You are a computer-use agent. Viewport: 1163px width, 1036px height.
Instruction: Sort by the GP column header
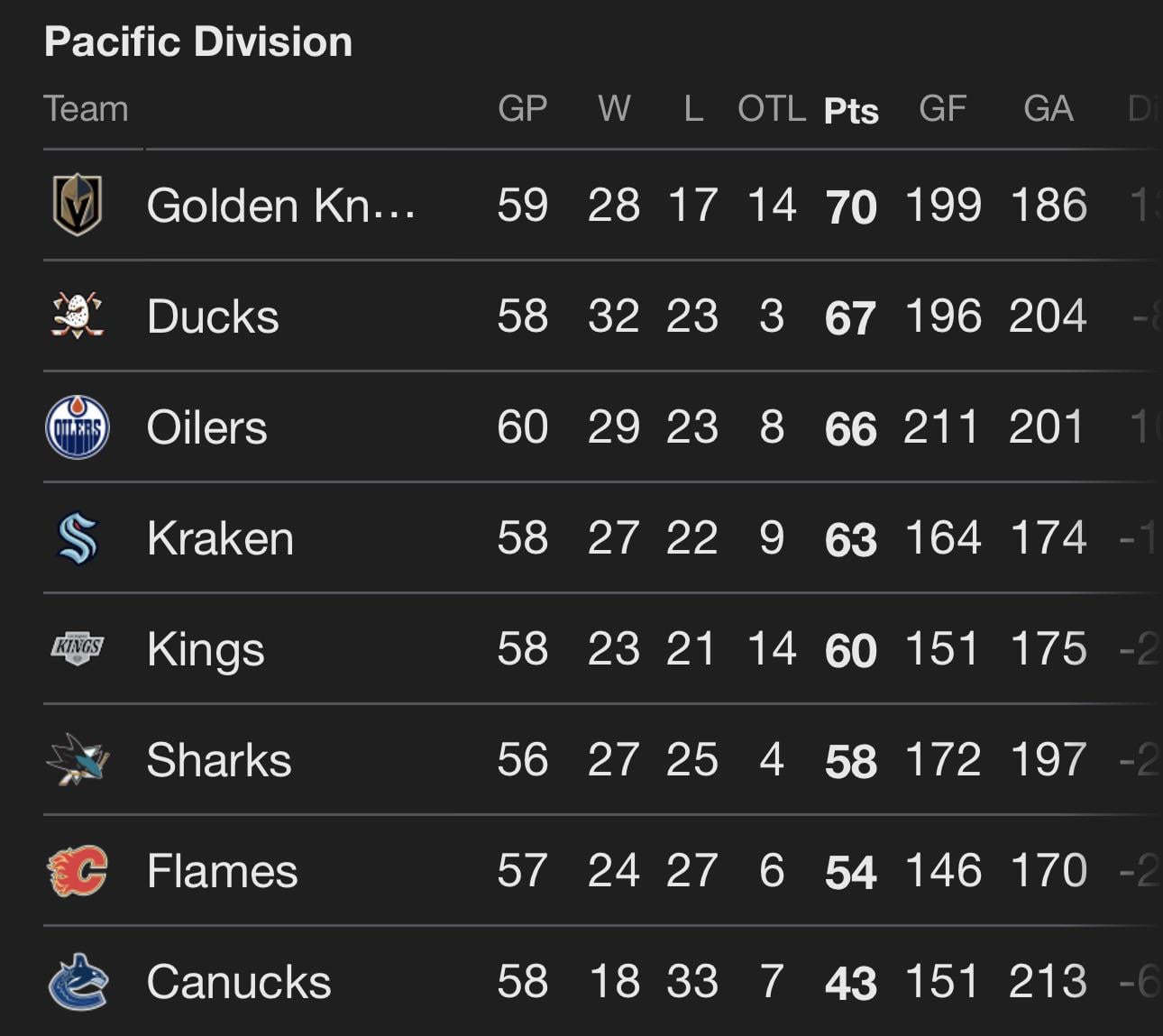(523, 108)
